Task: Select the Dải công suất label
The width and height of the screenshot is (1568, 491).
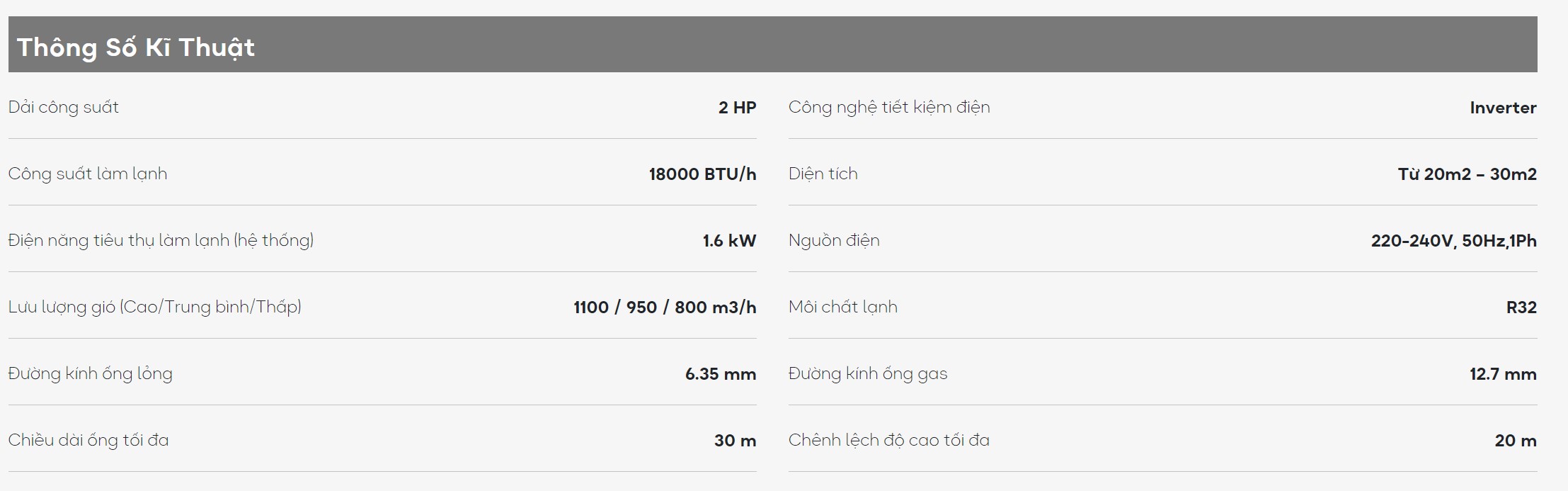Action: coord(63,108)
